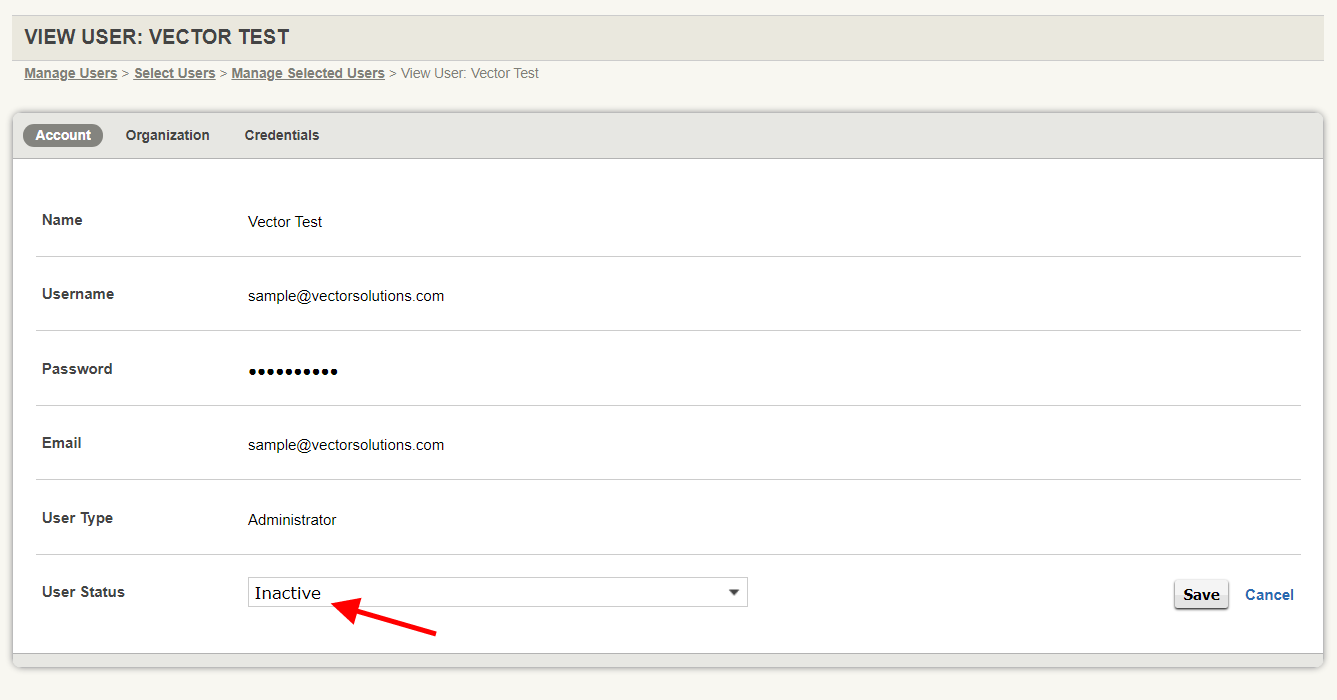Image resolution: width=1337 pixels, height=700 pixels.
Task: Click the Name value Vector Test
Action: pos(284,221)
